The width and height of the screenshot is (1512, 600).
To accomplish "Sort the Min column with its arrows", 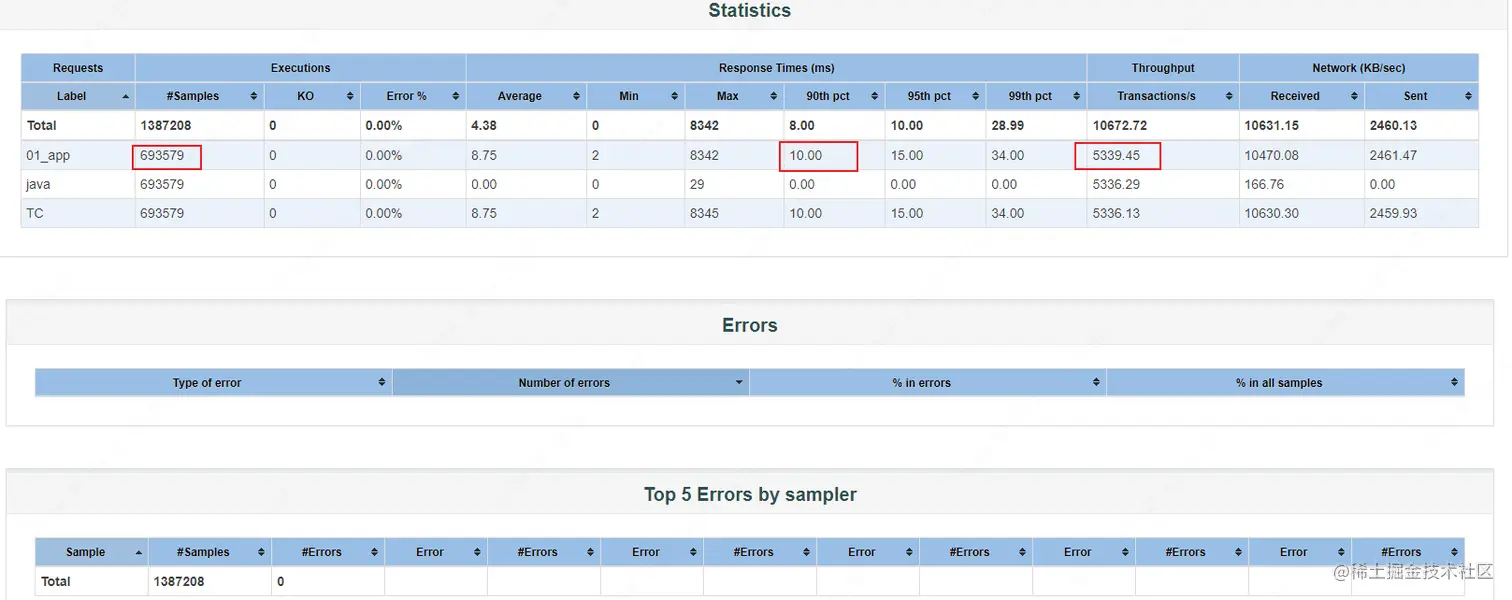I will (675, 96).
